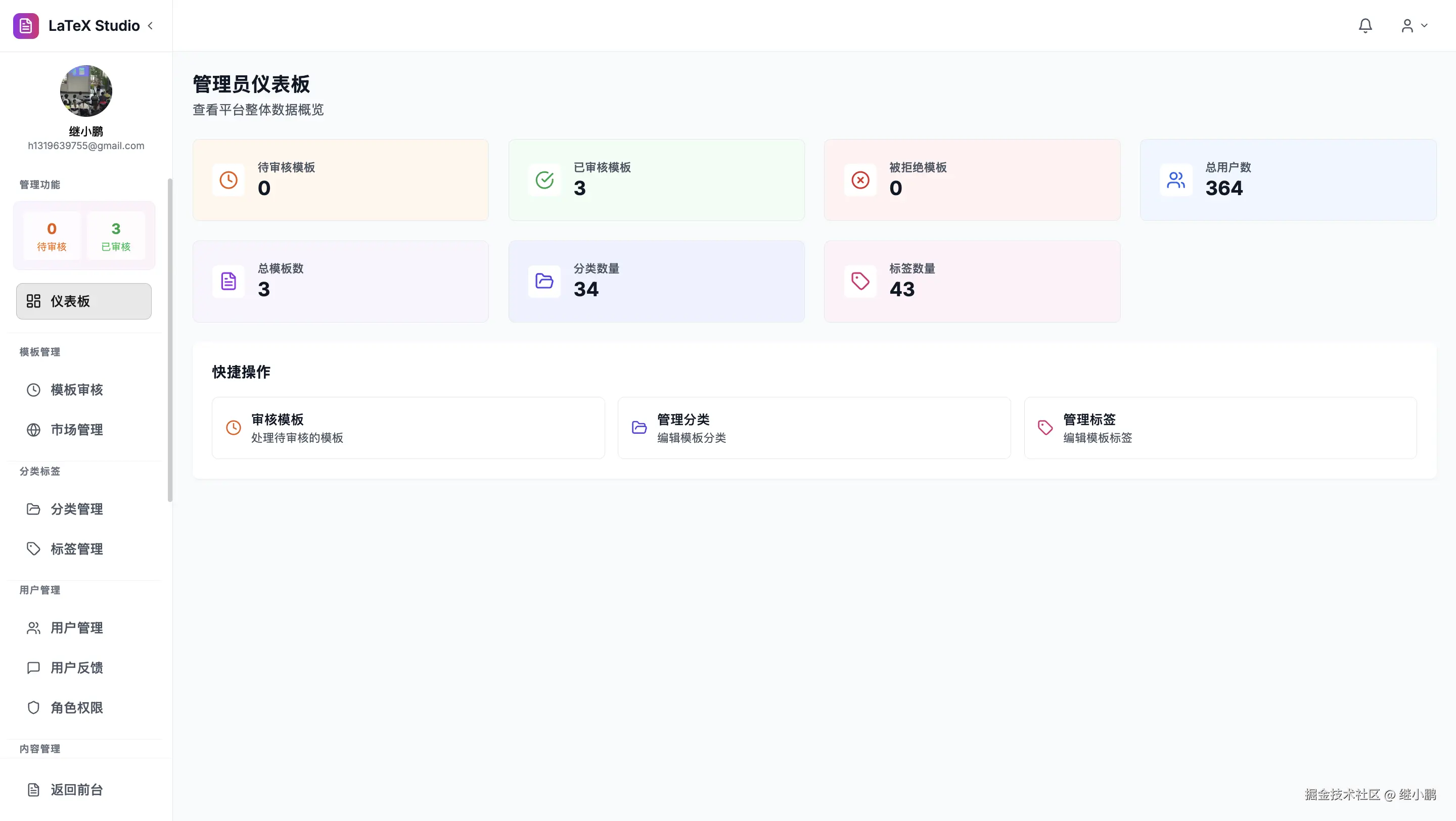Viewport: 1456px width, 821px height.
Task: Open the 审核模板 quick action card
Action: 408,428
